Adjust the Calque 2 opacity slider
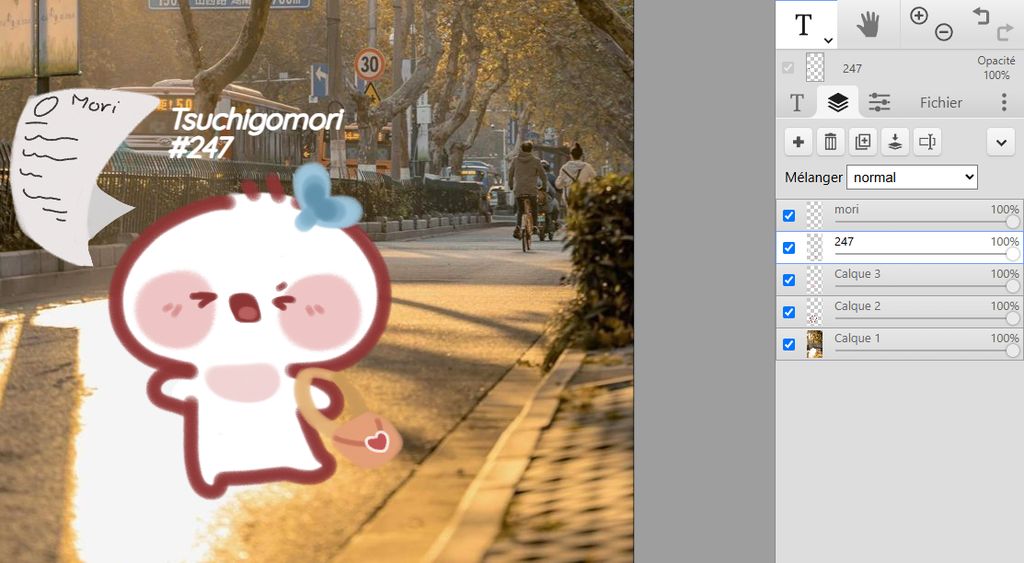The width and height of the screenshot is (1024, 563). 927,318
